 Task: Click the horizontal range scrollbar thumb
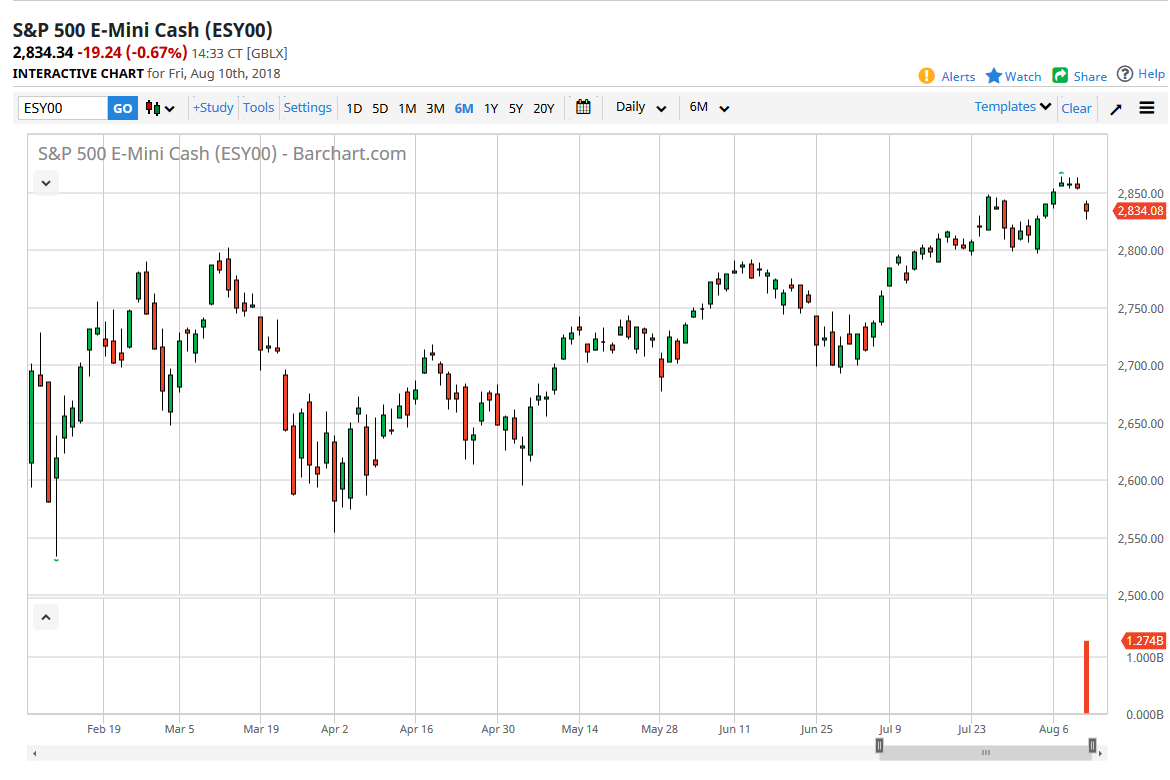986,752
